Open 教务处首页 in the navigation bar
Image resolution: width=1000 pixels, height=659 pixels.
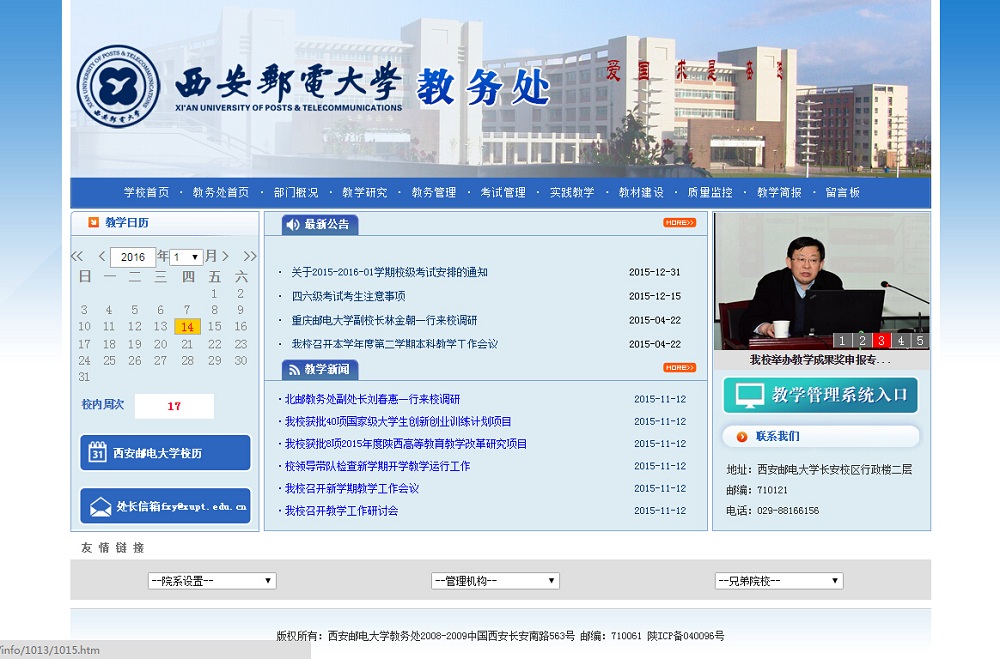(221, 193)
